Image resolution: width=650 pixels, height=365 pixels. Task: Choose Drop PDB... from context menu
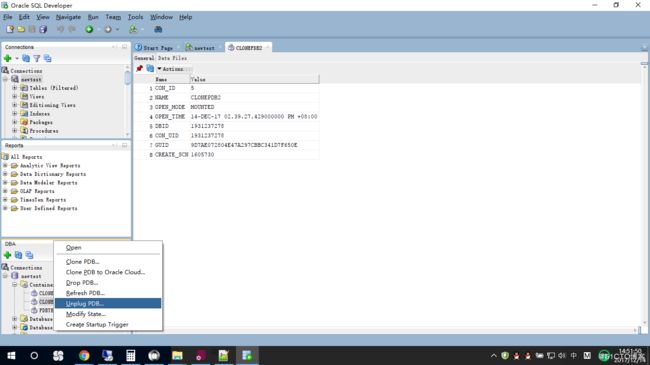pyautogui.click(x=108, y=282)
